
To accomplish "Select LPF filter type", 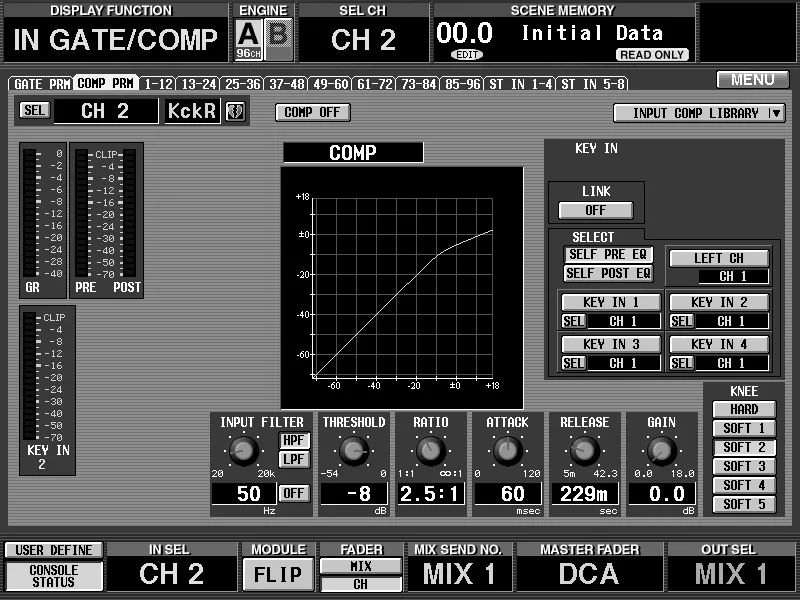I will pyautogui.click(x=294, y=459).
